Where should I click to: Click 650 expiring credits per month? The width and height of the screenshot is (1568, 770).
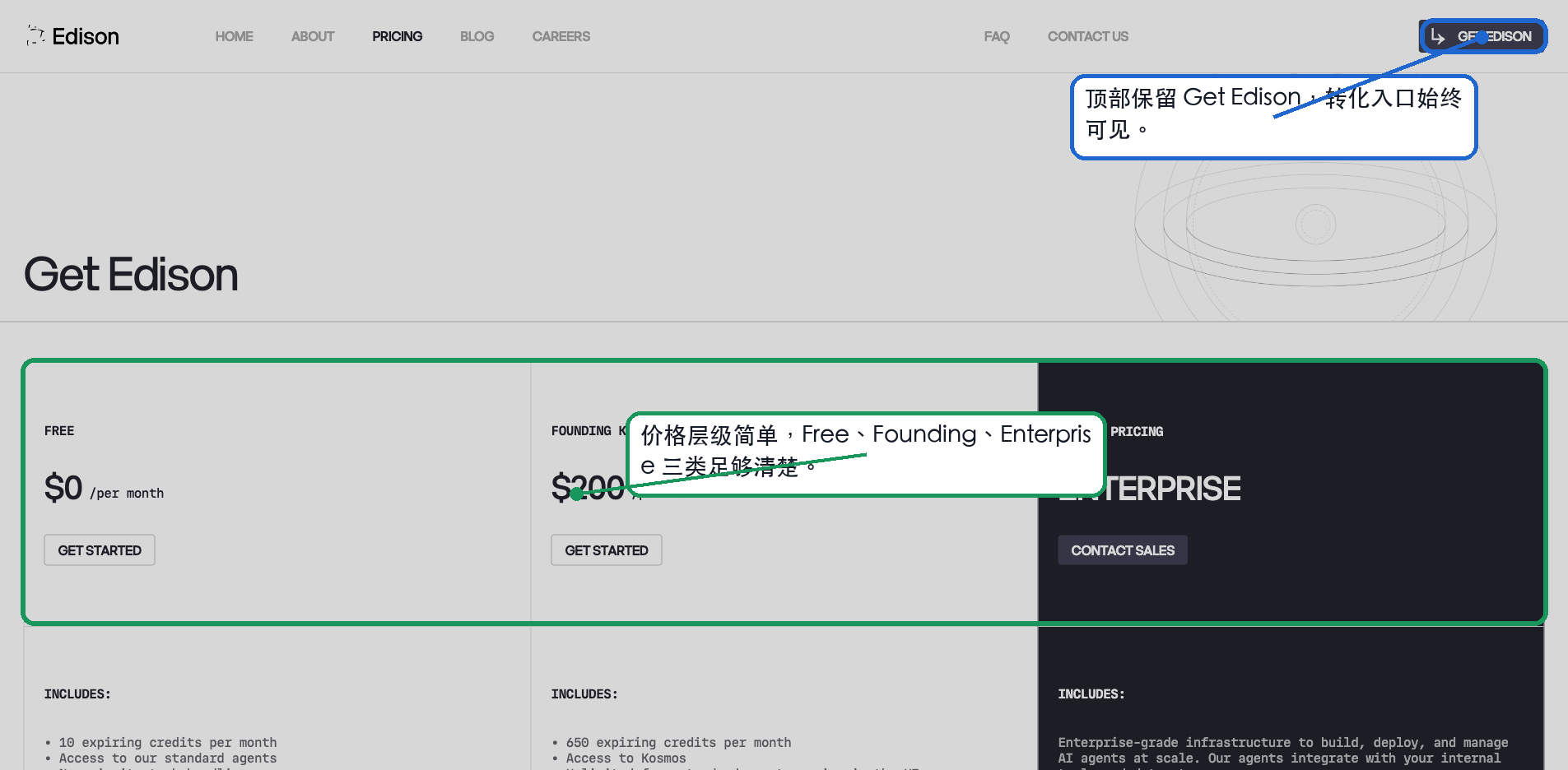point(678,742)
